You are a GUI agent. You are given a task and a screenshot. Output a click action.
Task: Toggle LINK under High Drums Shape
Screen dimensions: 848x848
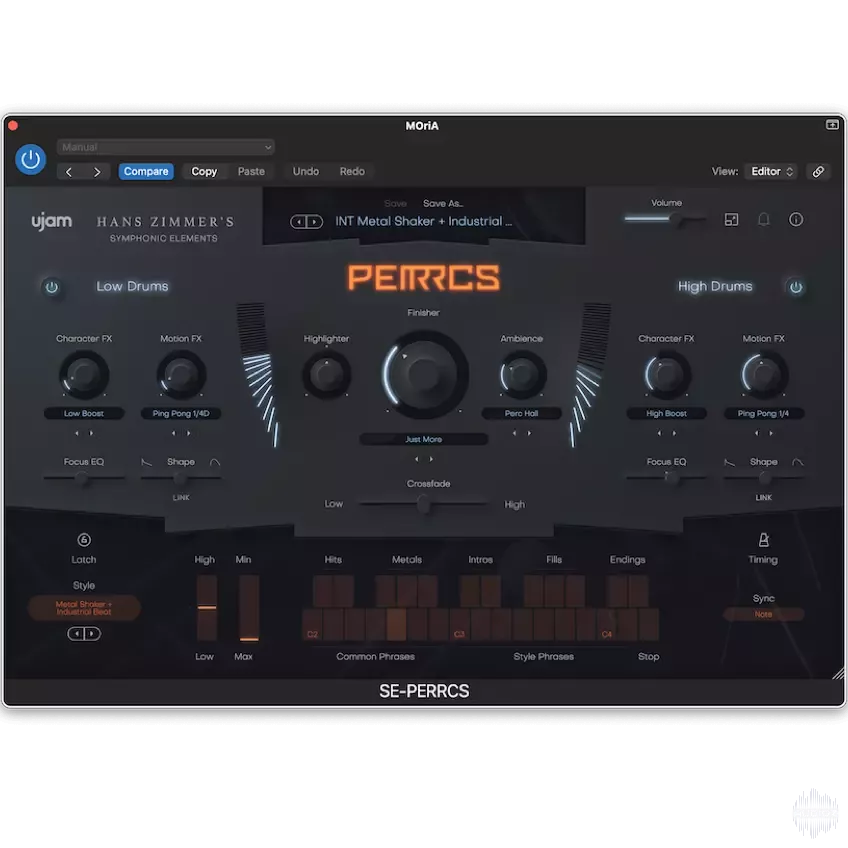tap(764, 498)
